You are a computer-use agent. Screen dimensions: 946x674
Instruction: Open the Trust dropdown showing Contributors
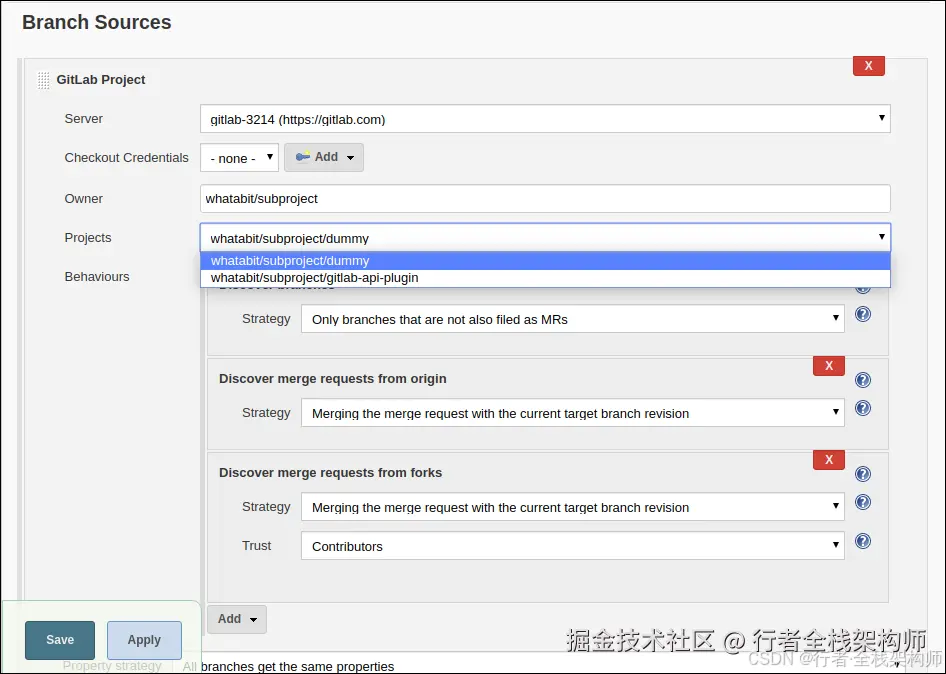coord(573,545)
